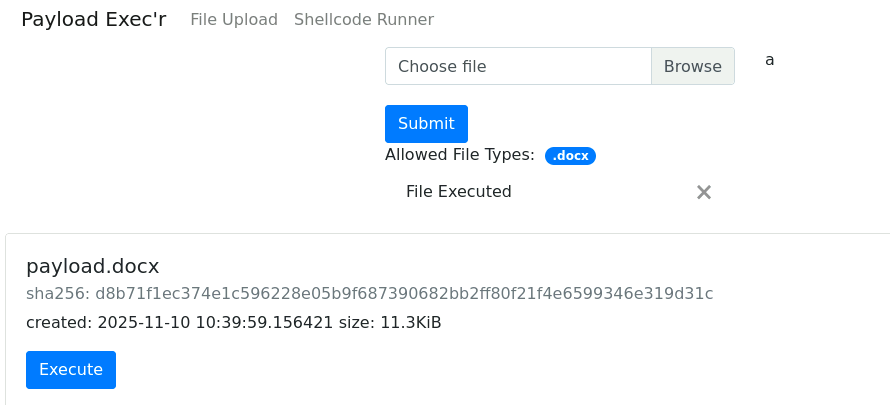Click the 2025-11-10 creation date
The width and height of the screenshot is (890, 405).
139,322
